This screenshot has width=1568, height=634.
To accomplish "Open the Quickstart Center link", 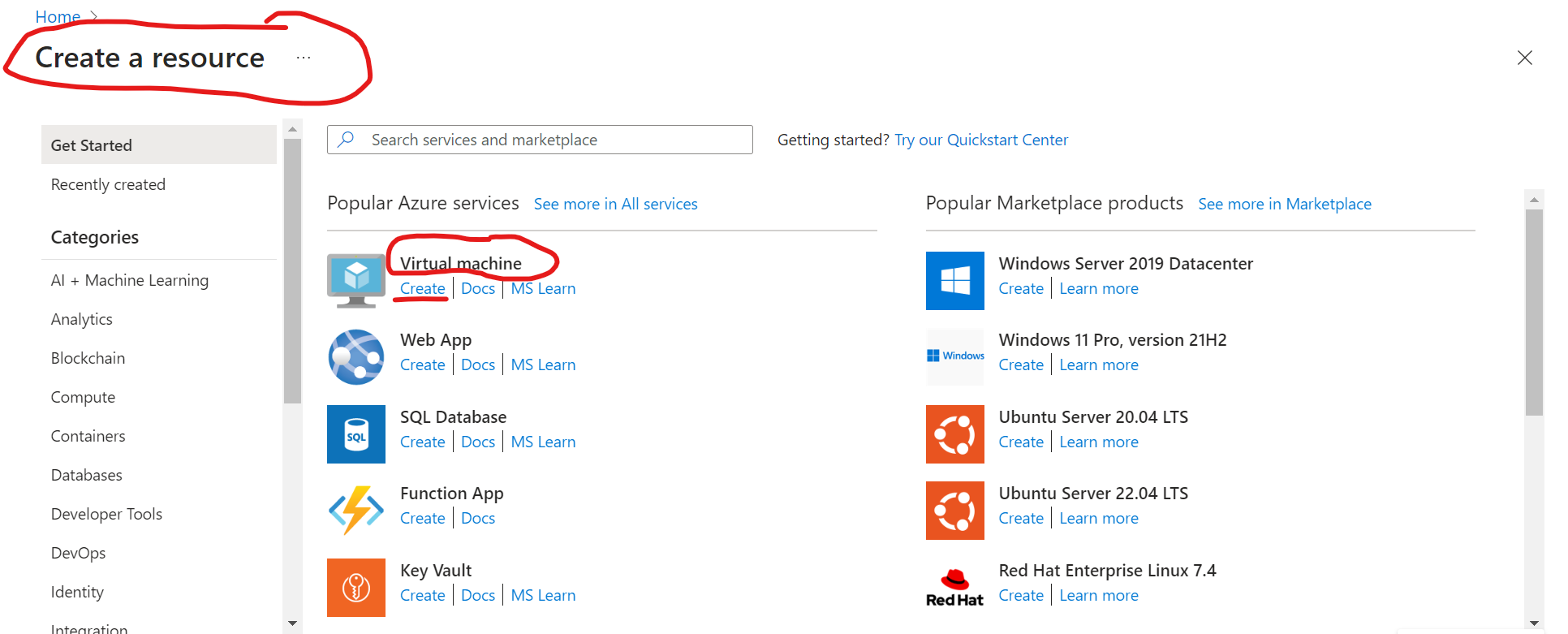I will tap(980, 140).
